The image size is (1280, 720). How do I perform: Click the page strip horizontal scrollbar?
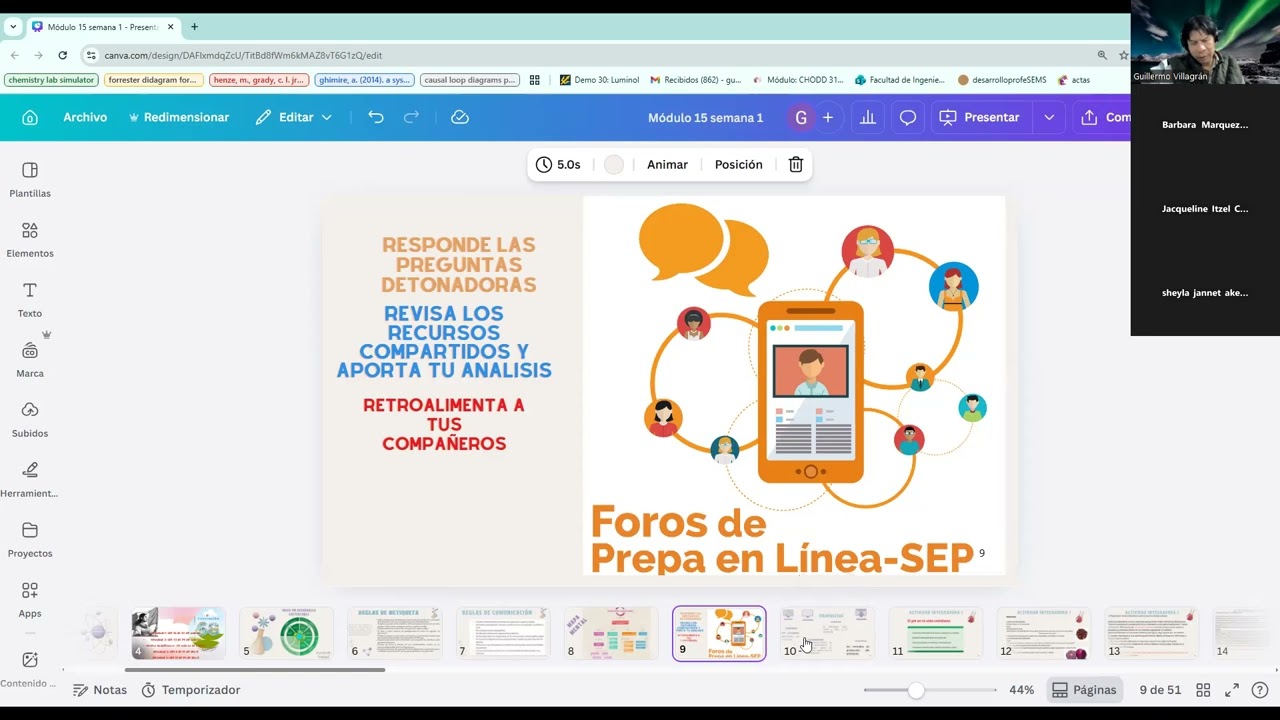(x=255, y=669)
